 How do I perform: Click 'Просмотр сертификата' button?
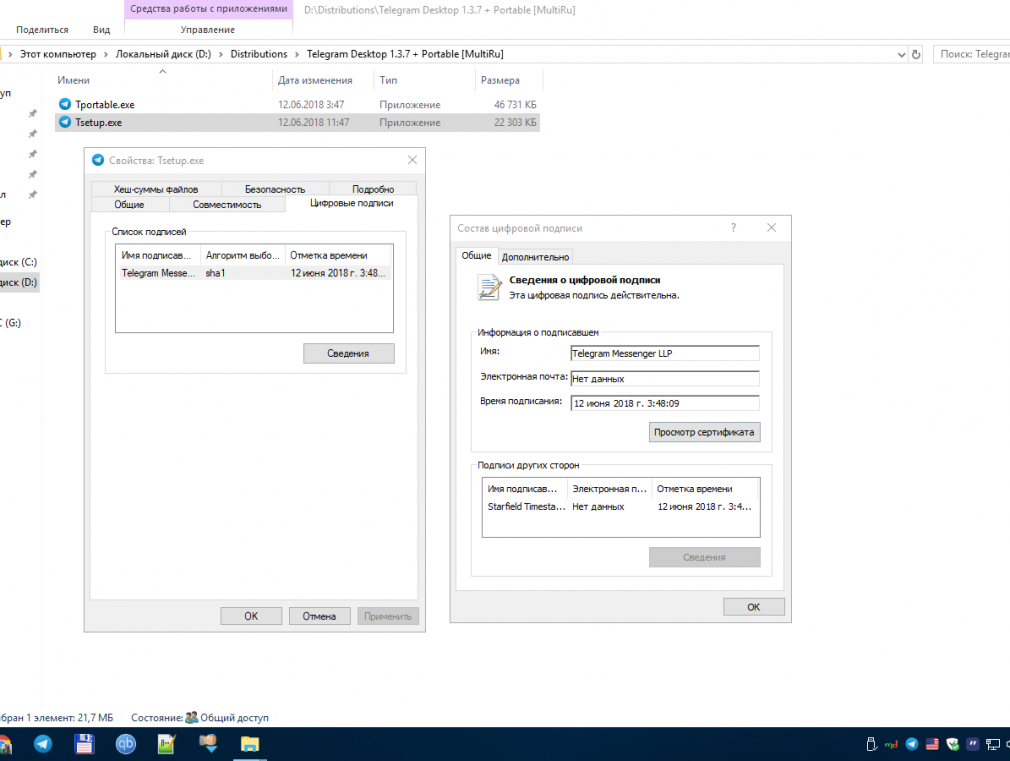coord(704,432)
